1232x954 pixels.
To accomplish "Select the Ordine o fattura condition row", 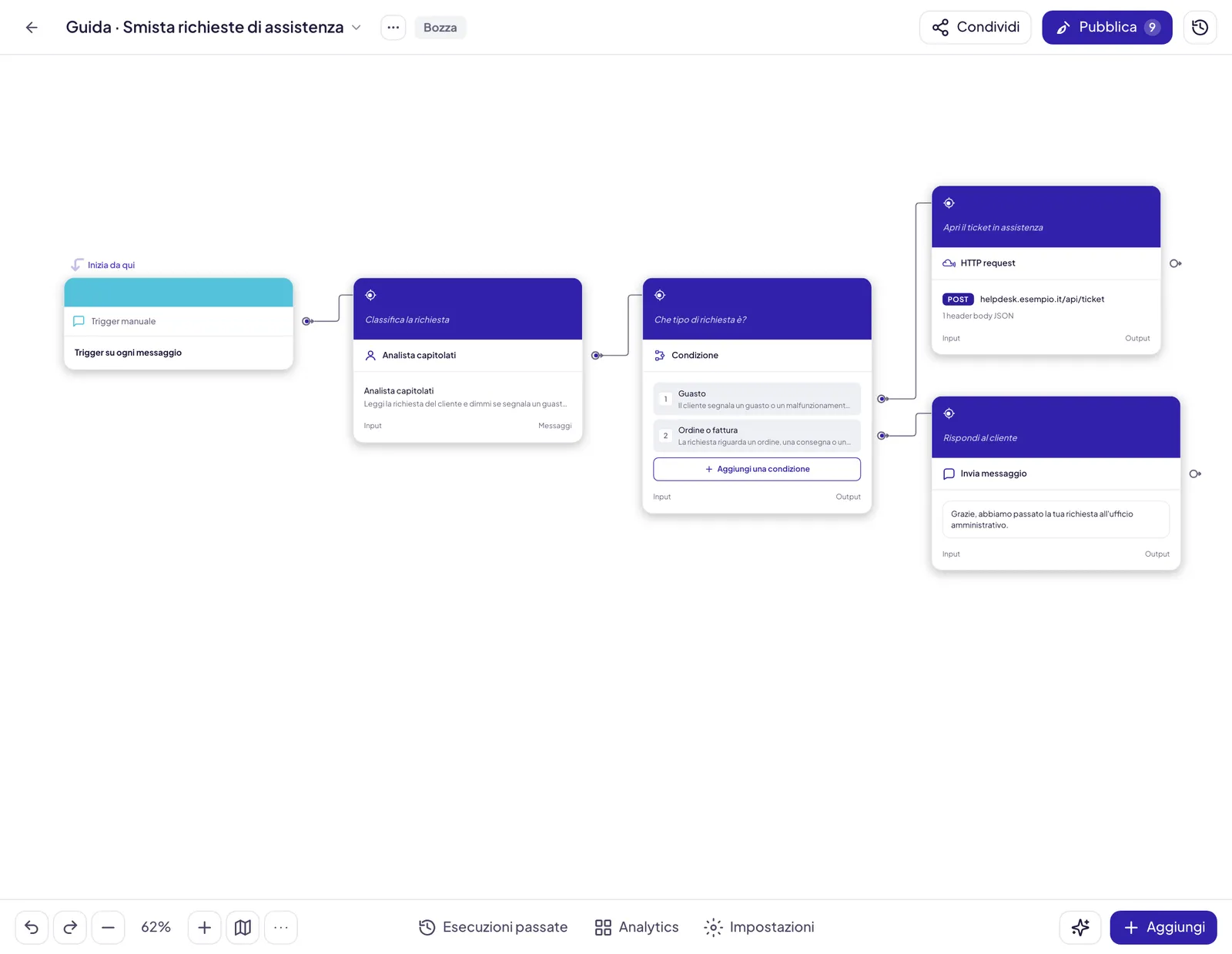I will (x=757, y=436).
